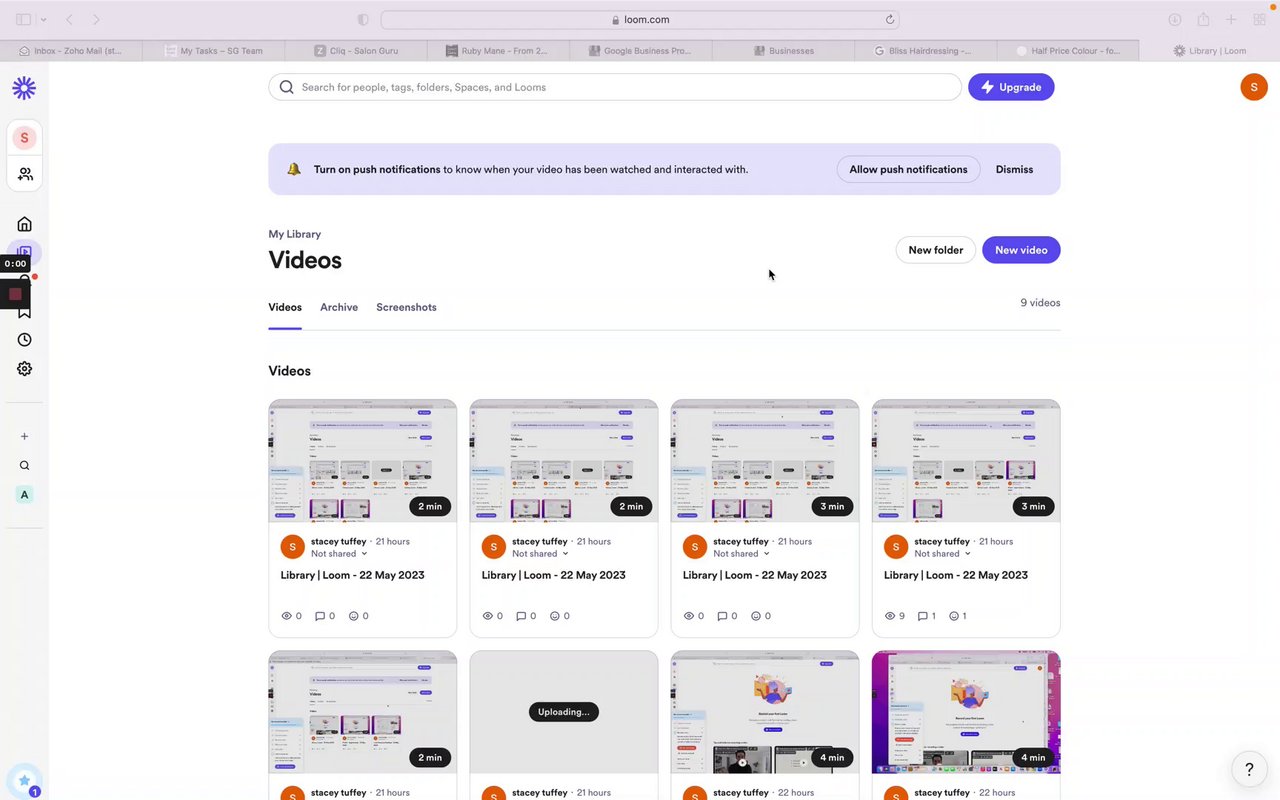Click the Safari loom.com address bar
The width and height of the screenshot is (1280, 800).
click(x=640, y=19)
